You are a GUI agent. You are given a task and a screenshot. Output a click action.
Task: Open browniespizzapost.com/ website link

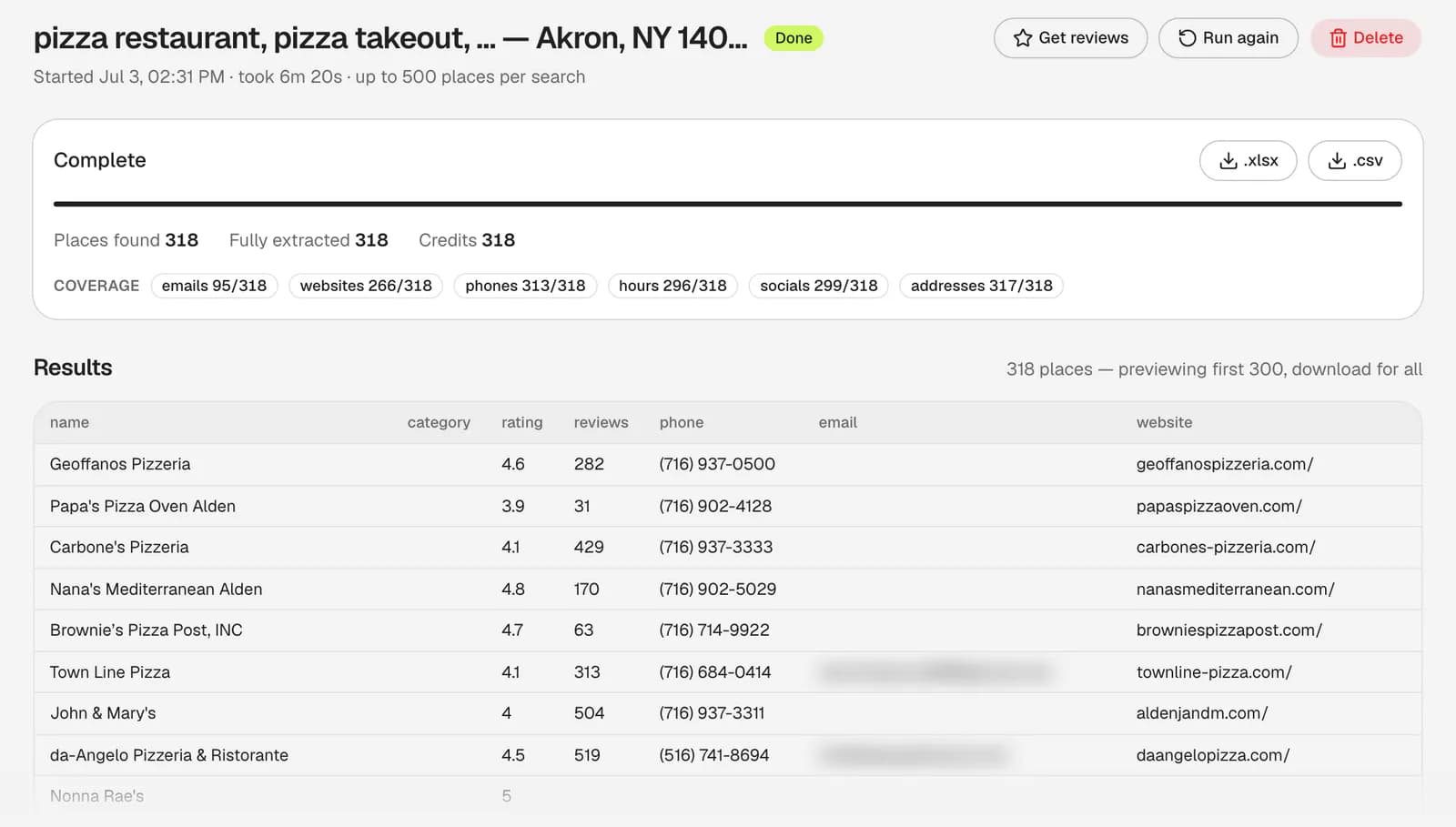(1229, 630)
